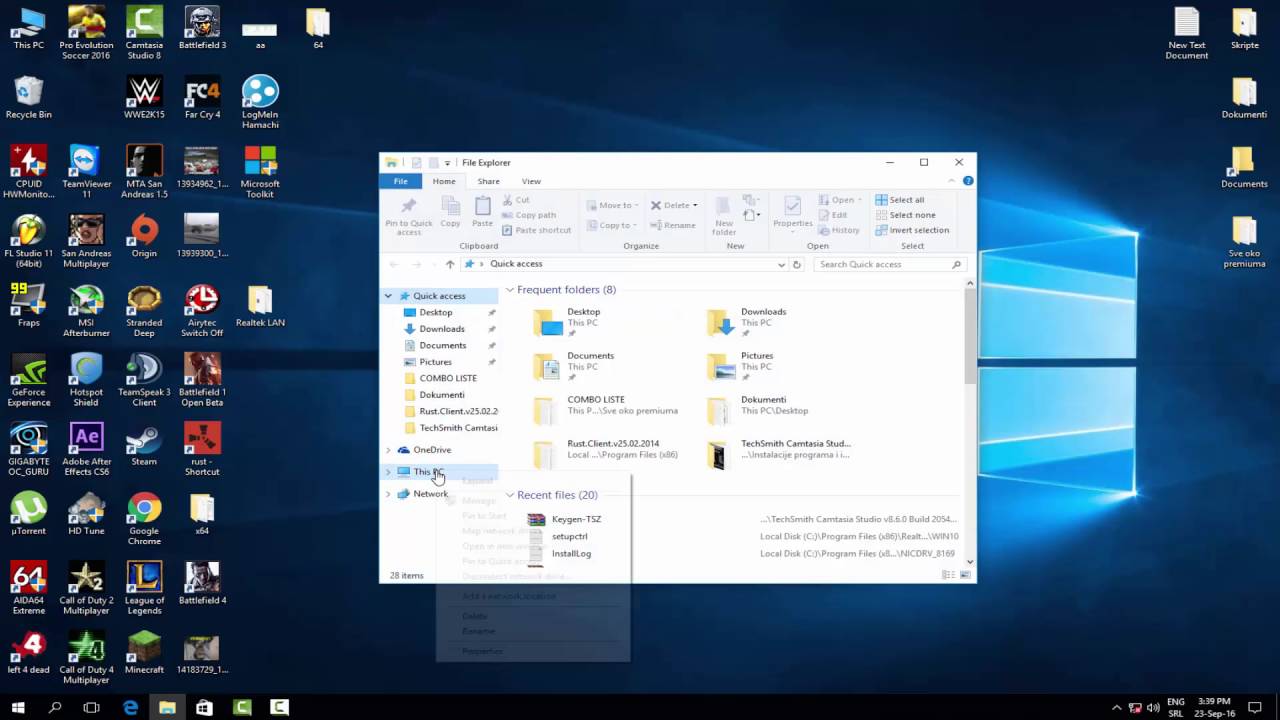Open the address bar history dropdown

781,264
